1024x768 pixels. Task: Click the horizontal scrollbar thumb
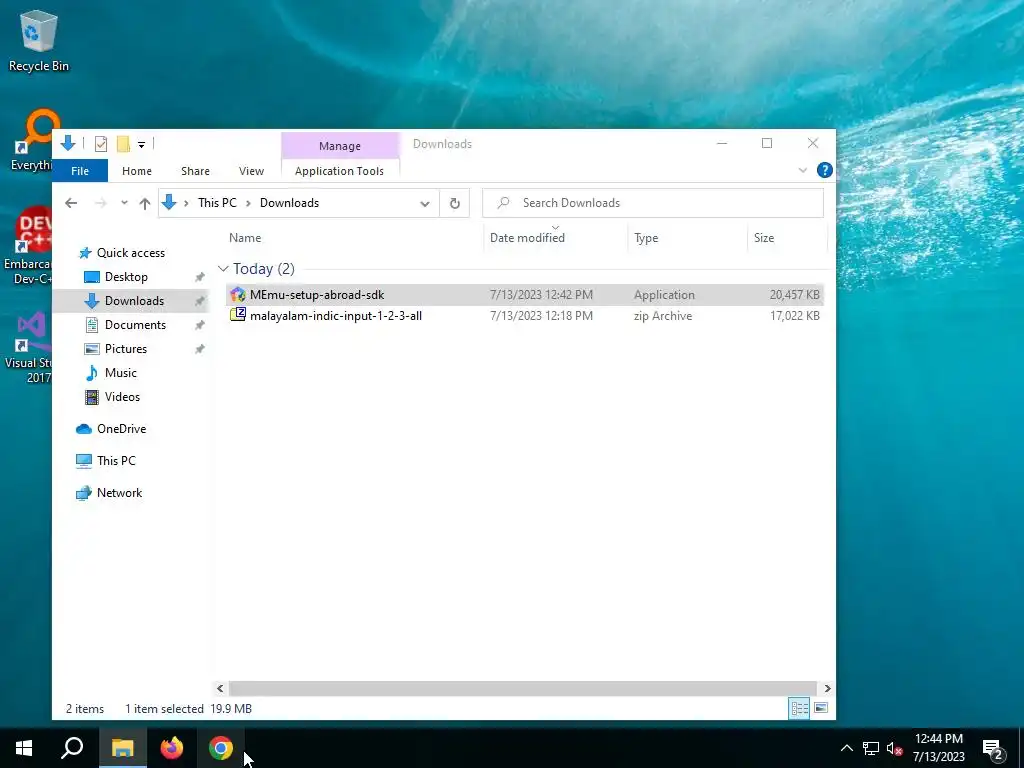(522, 688)
